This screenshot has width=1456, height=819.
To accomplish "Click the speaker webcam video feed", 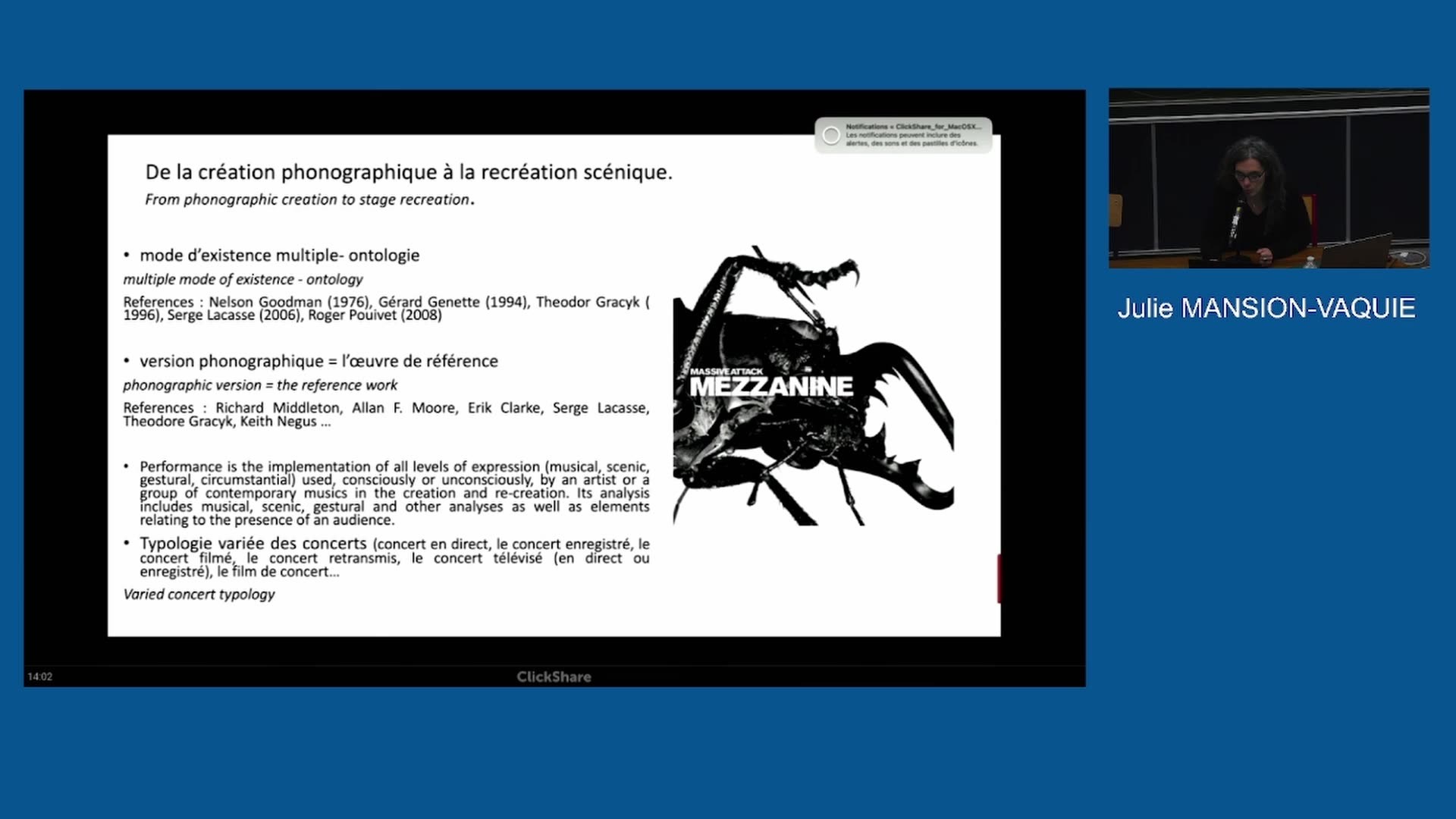I will click(x=1269, y=178).
